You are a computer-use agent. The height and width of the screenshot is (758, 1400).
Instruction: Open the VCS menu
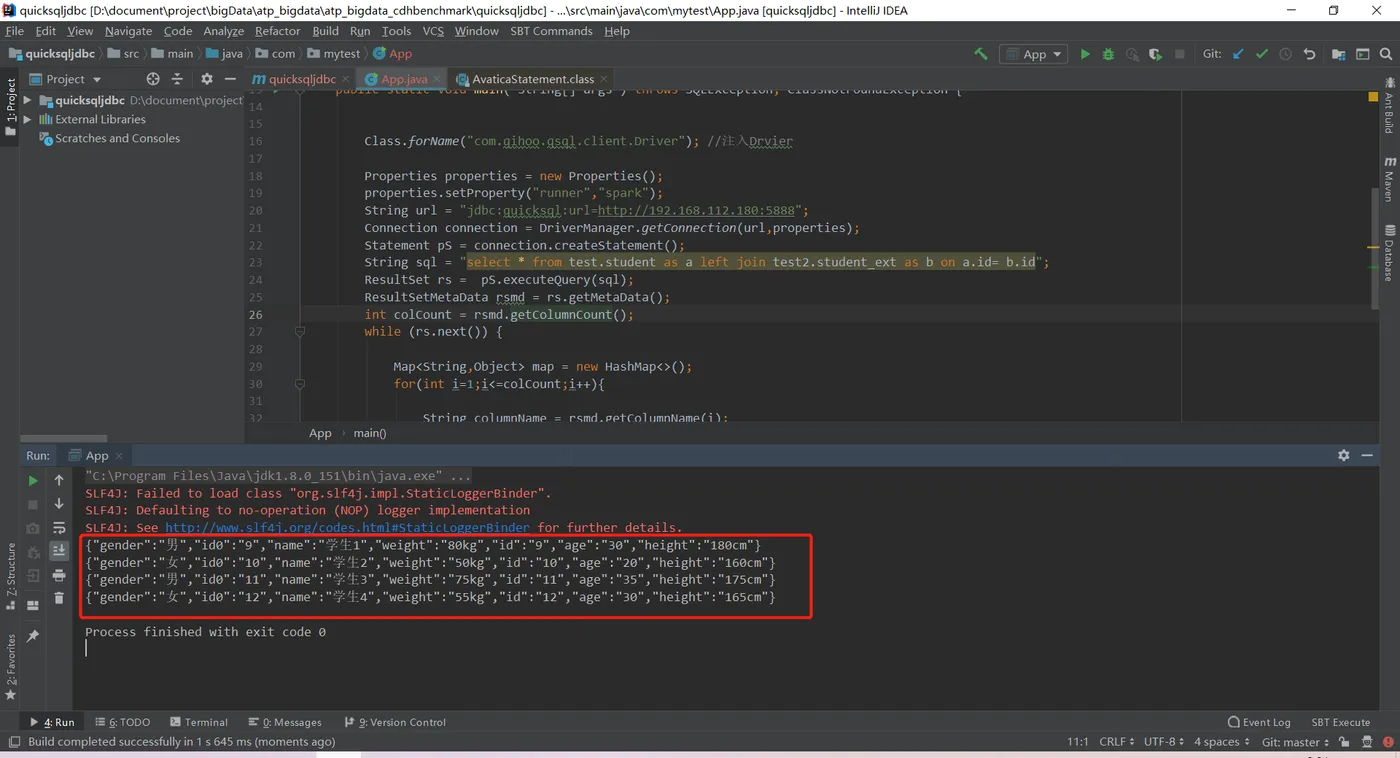tap(433, 31)
